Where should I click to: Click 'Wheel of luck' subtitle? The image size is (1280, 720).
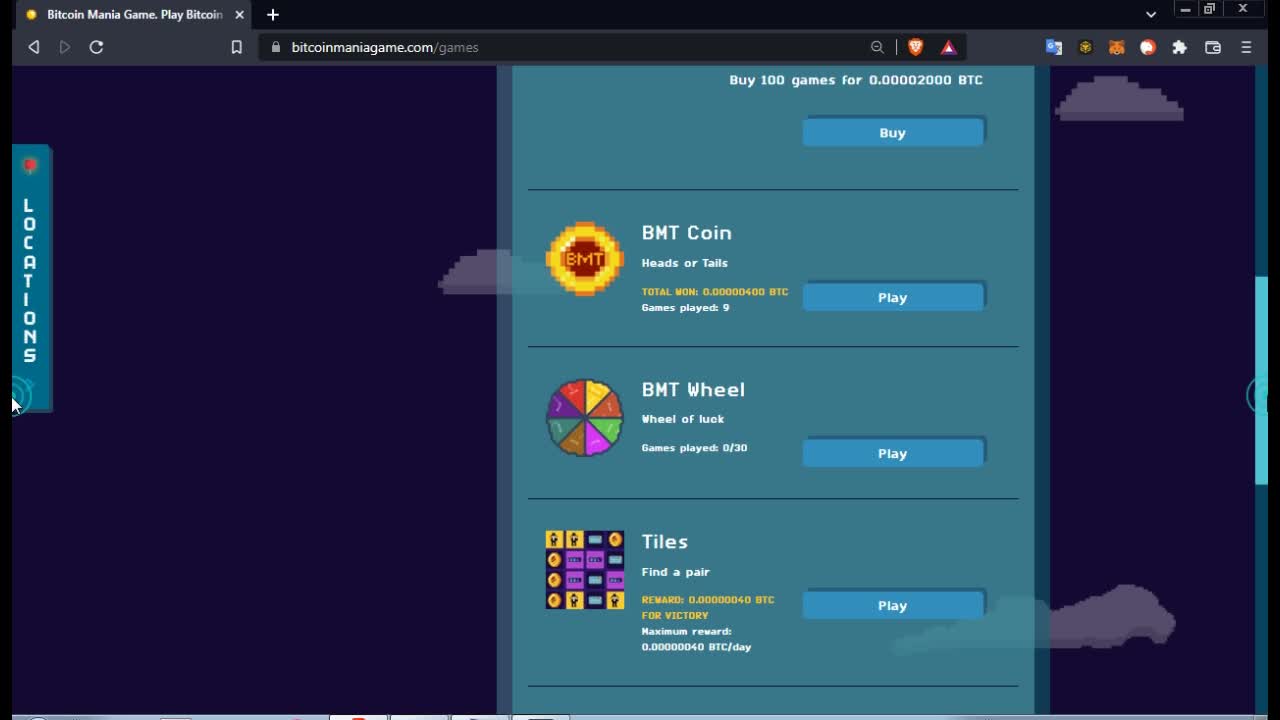(683, 419)
